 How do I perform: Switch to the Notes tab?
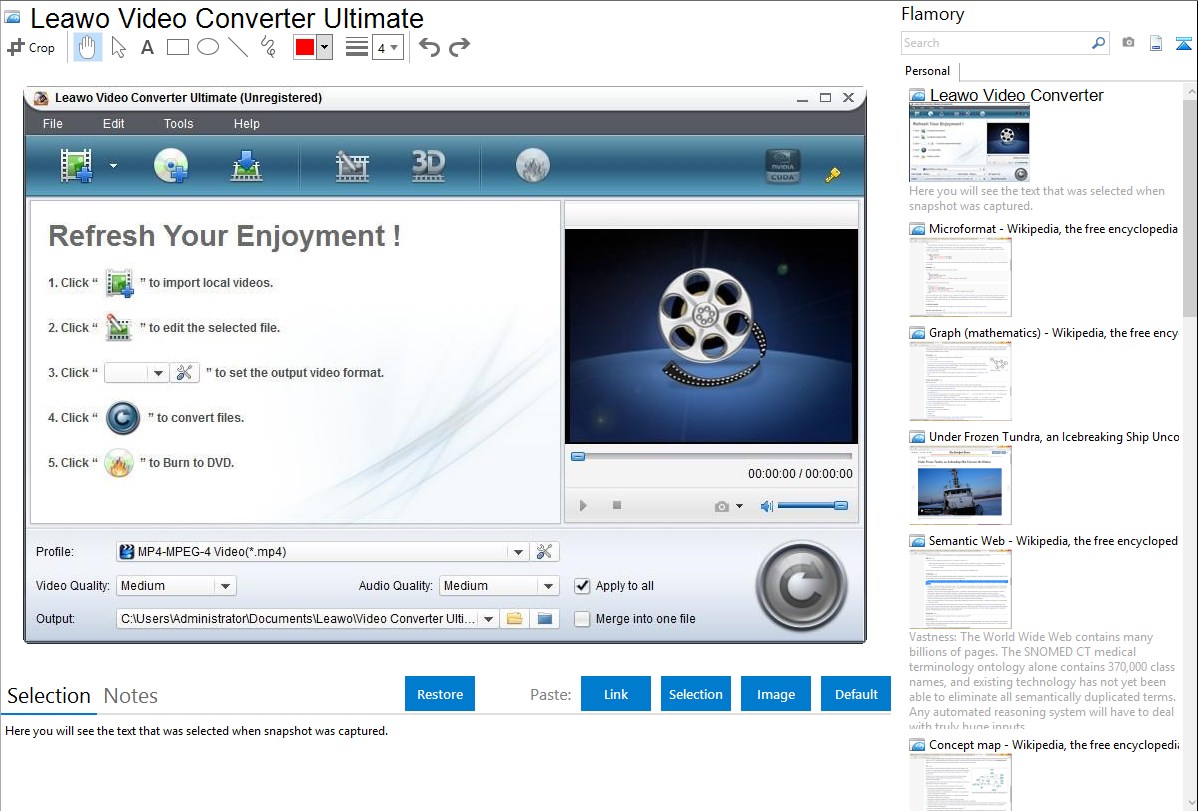point(131,696)
